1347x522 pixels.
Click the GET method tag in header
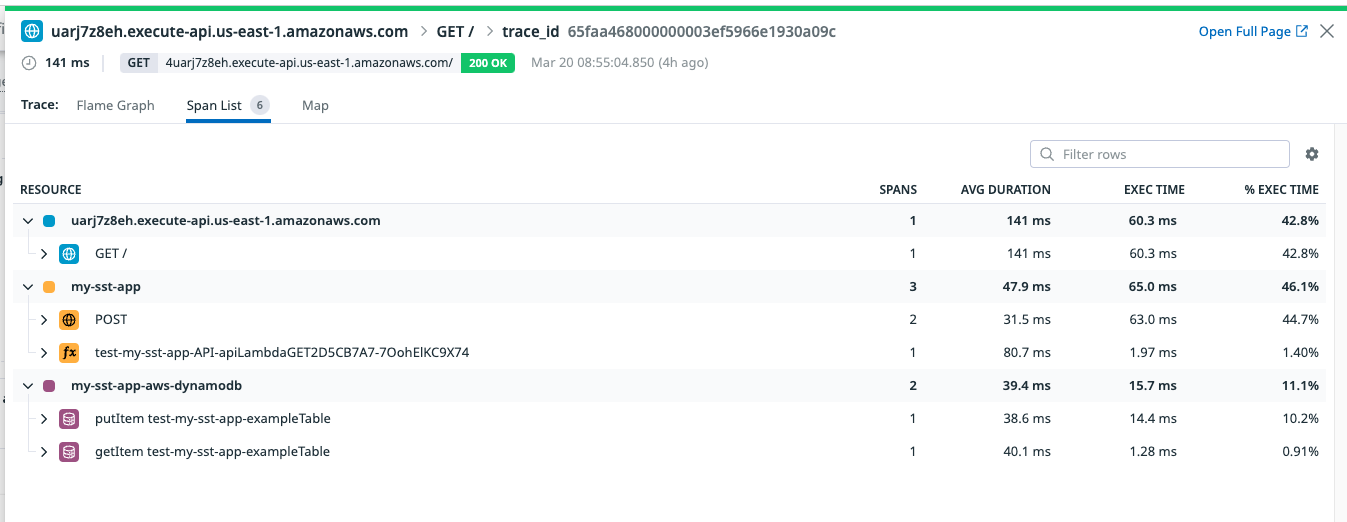pyautogui.click(x=139, y=62)
